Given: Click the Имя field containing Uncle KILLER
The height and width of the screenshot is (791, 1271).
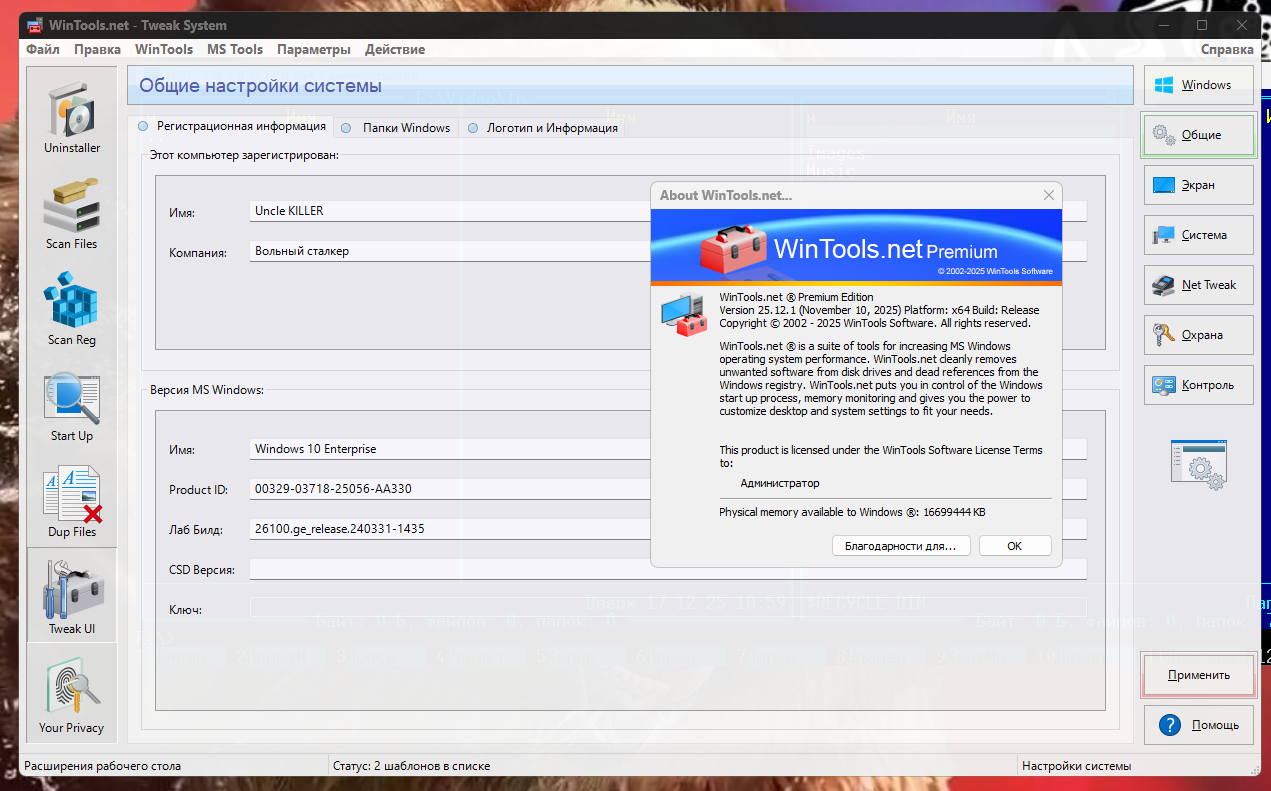Looking at the screenshot, I should click(450, 211).
